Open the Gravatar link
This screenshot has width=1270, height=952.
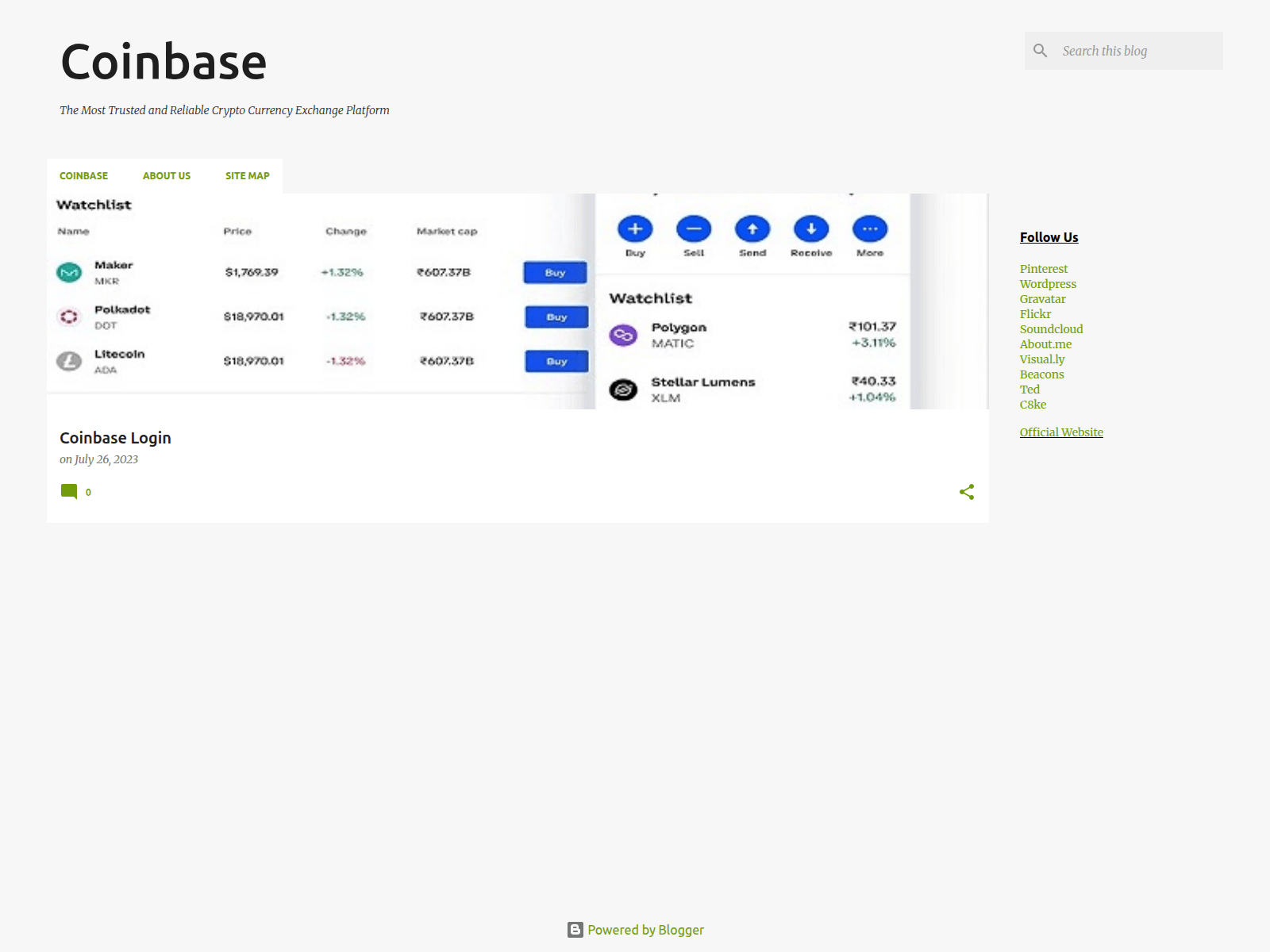tap(1043, 299)
